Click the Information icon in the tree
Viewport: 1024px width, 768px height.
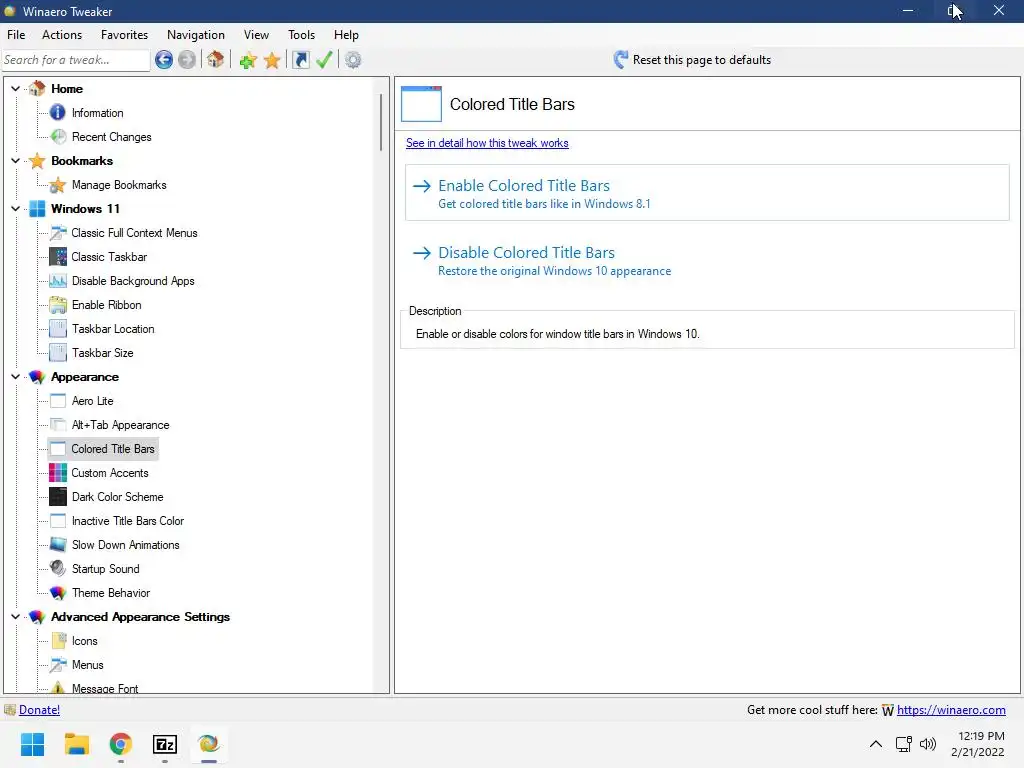pos(57,112)
